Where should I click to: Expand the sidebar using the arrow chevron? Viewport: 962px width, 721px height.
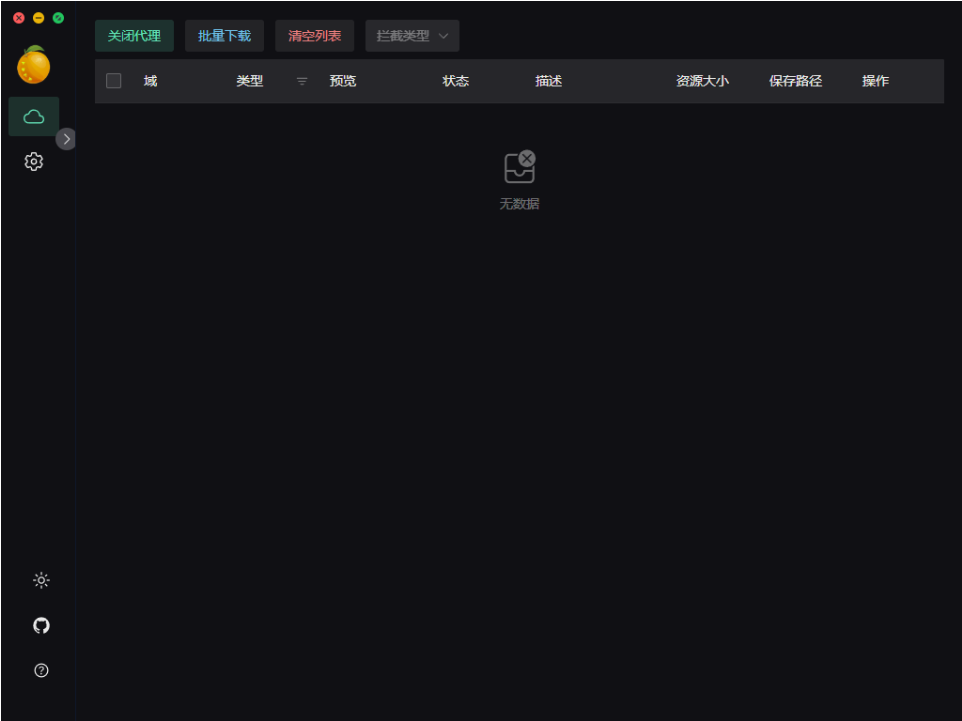click(66, 139)
